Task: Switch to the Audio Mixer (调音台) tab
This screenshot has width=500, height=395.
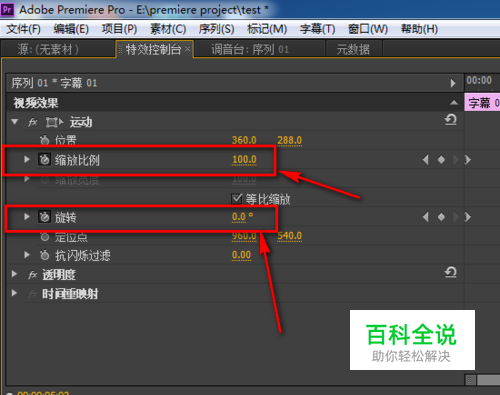Action: pos(259,49)
